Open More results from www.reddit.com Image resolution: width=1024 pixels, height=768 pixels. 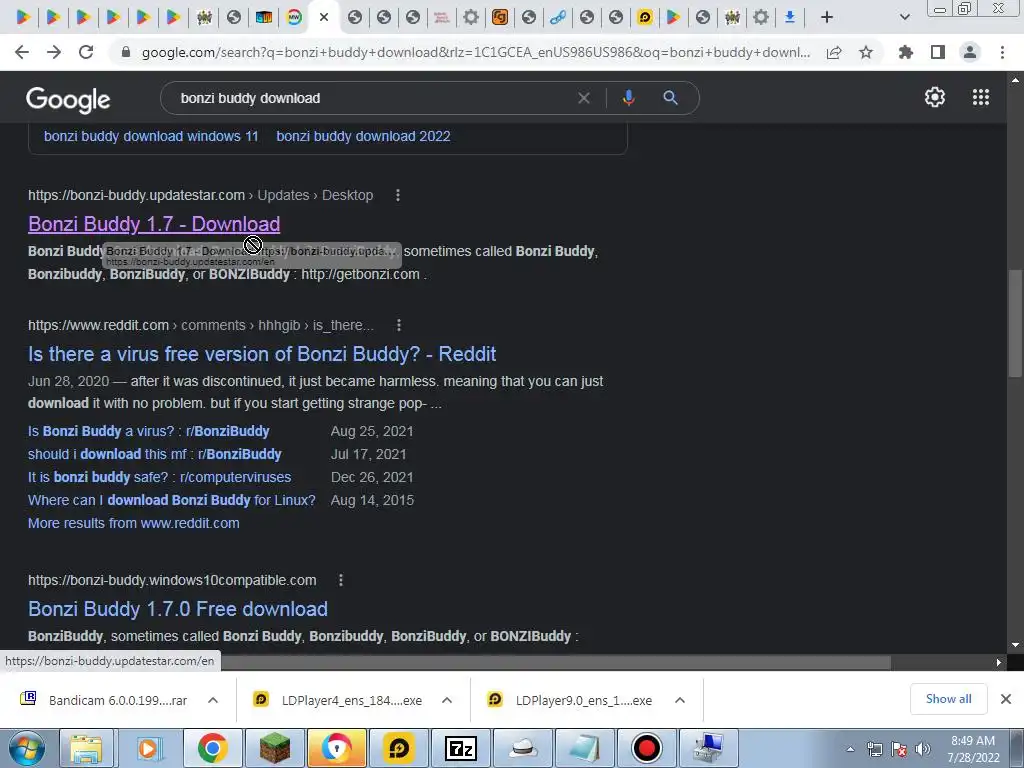pyautogui.click(x=133, y=523)
